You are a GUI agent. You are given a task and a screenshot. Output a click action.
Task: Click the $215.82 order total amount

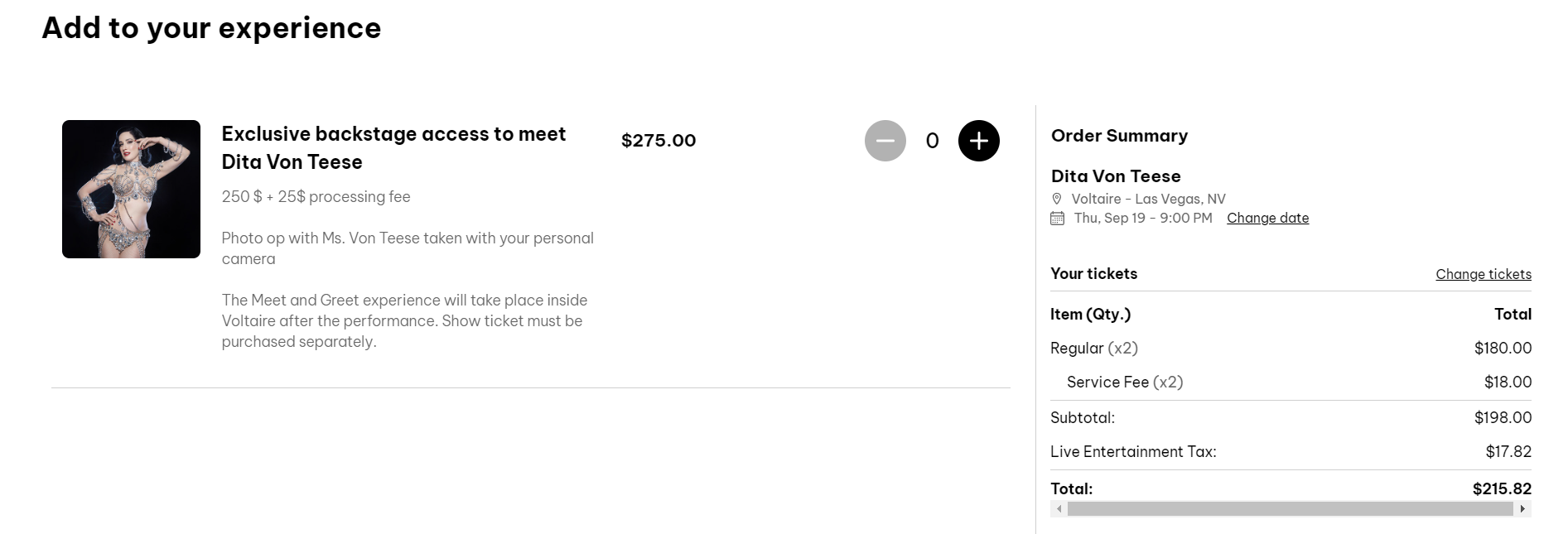1501,489
